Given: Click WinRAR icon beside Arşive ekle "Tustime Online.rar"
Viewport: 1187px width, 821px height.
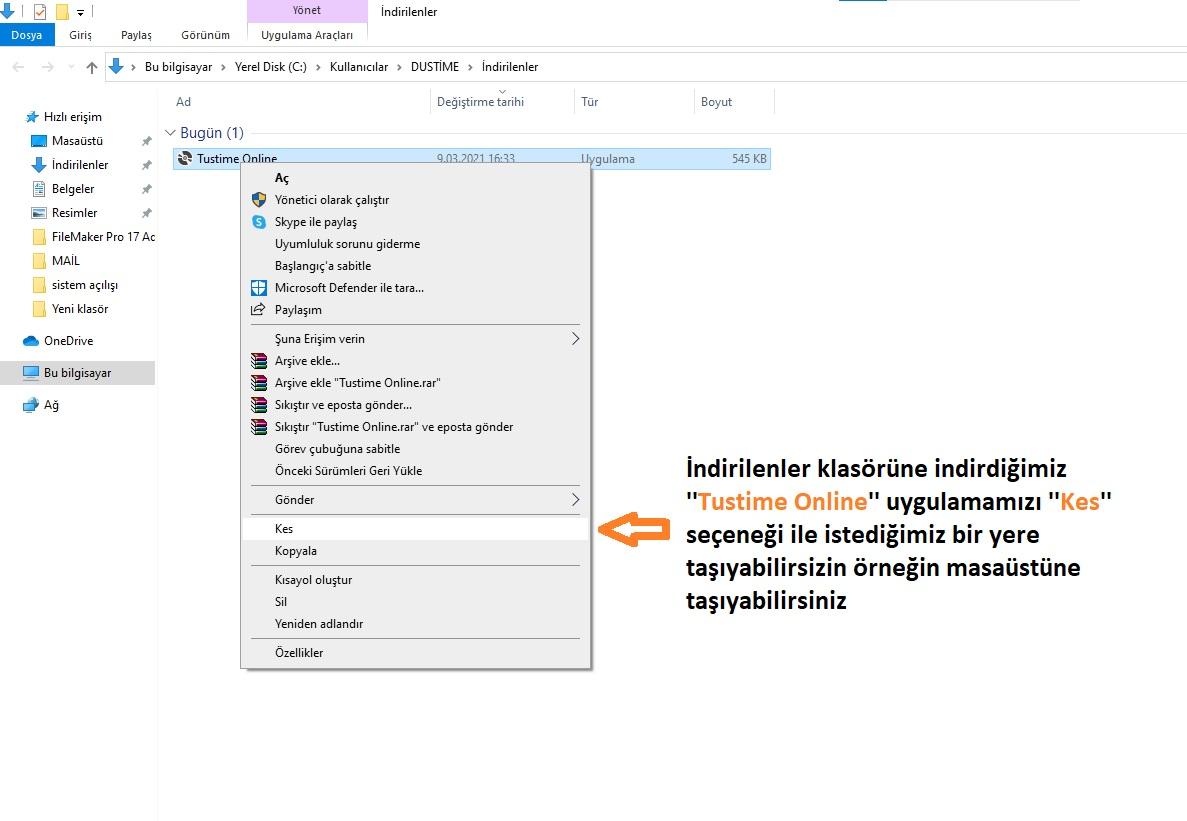Looking at the screenshot, I should 259,383.
